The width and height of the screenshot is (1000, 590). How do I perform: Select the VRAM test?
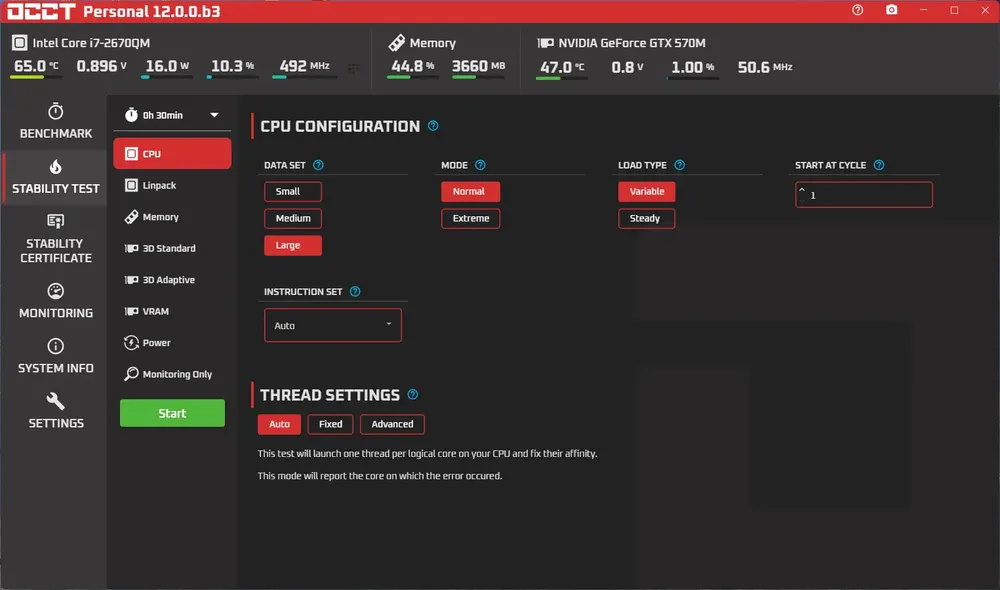[x=172, y=311]
